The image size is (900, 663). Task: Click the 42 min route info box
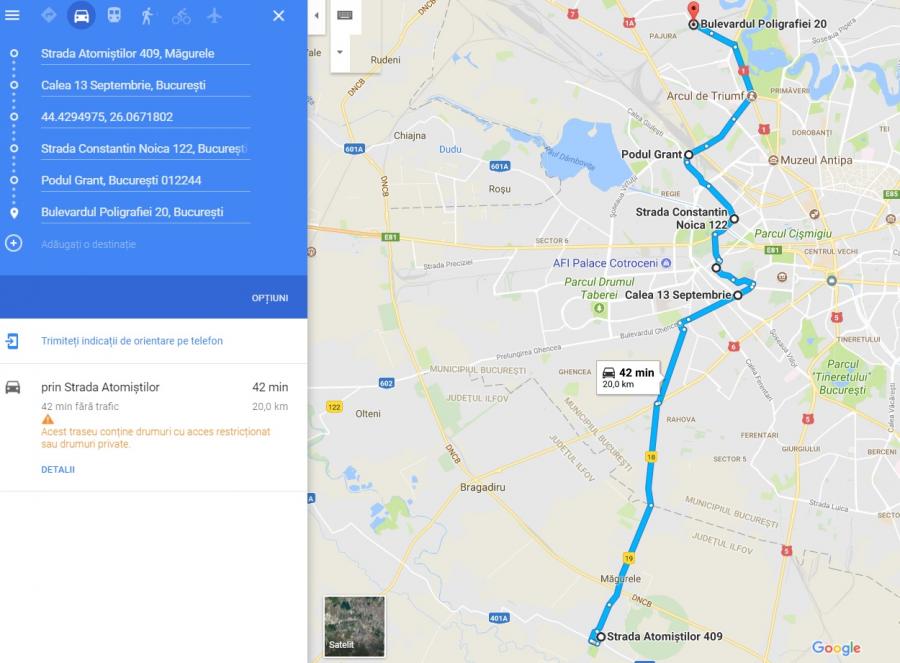[628, 377]
